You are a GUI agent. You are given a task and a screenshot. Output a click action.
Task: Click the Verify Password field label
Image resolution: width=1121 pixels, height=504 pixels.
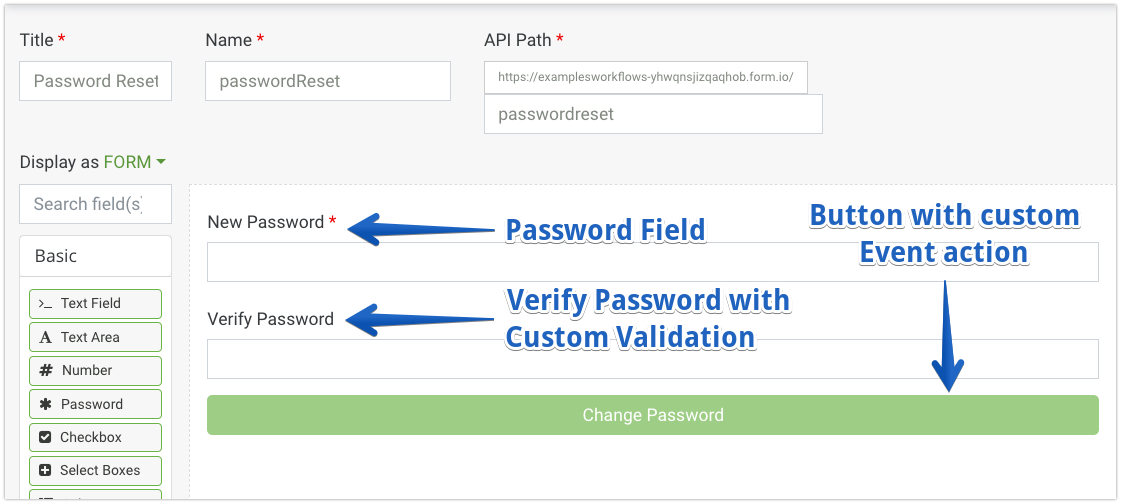(270, 319)
